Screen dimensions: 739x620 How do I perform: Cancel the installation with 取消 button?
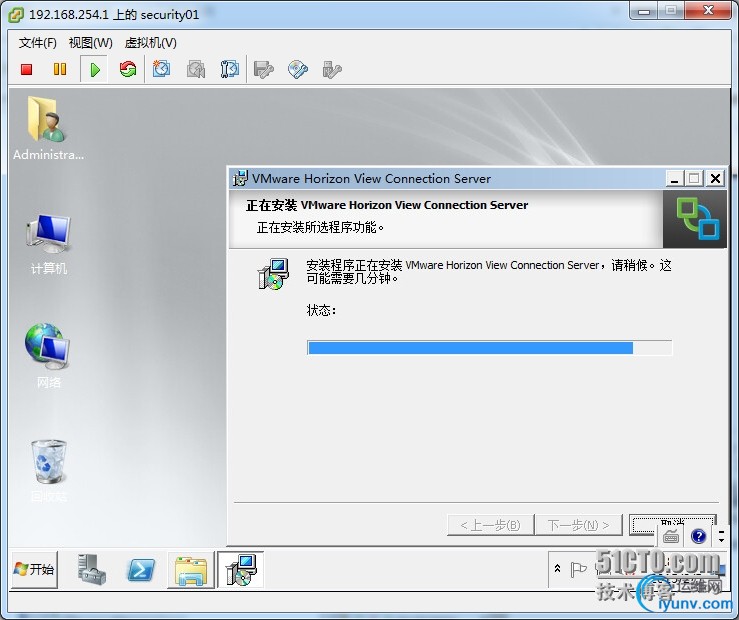click(673, 524)
